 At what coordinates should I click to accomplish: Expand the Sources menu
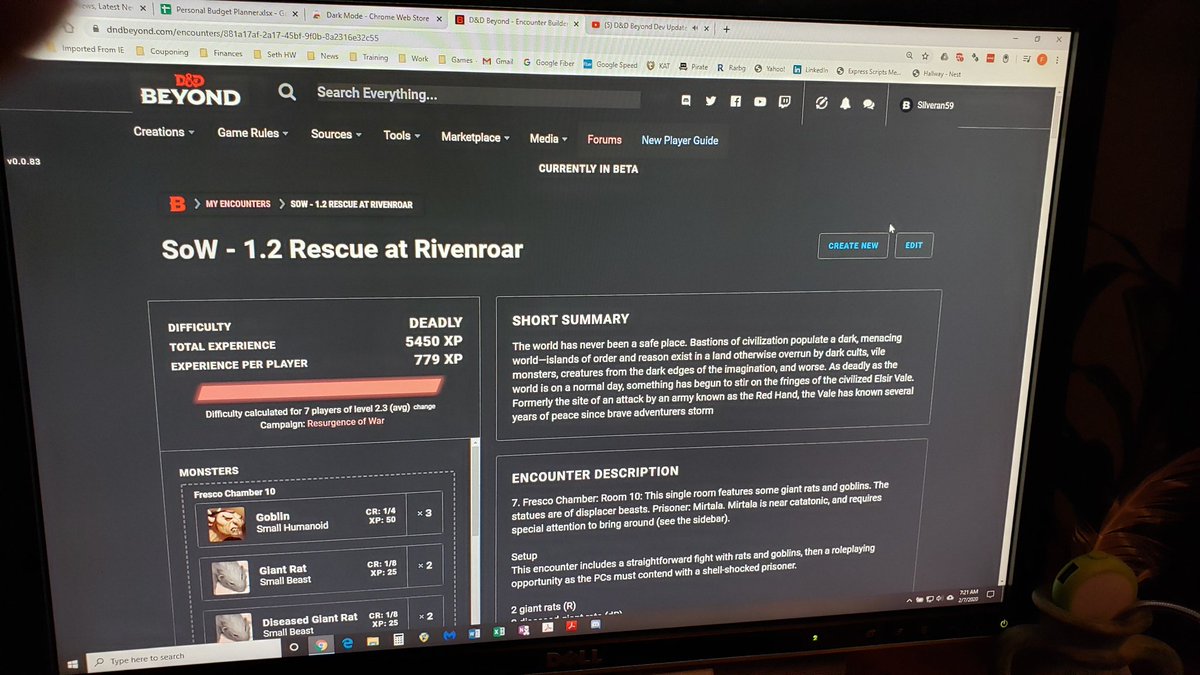pos(336,134)
